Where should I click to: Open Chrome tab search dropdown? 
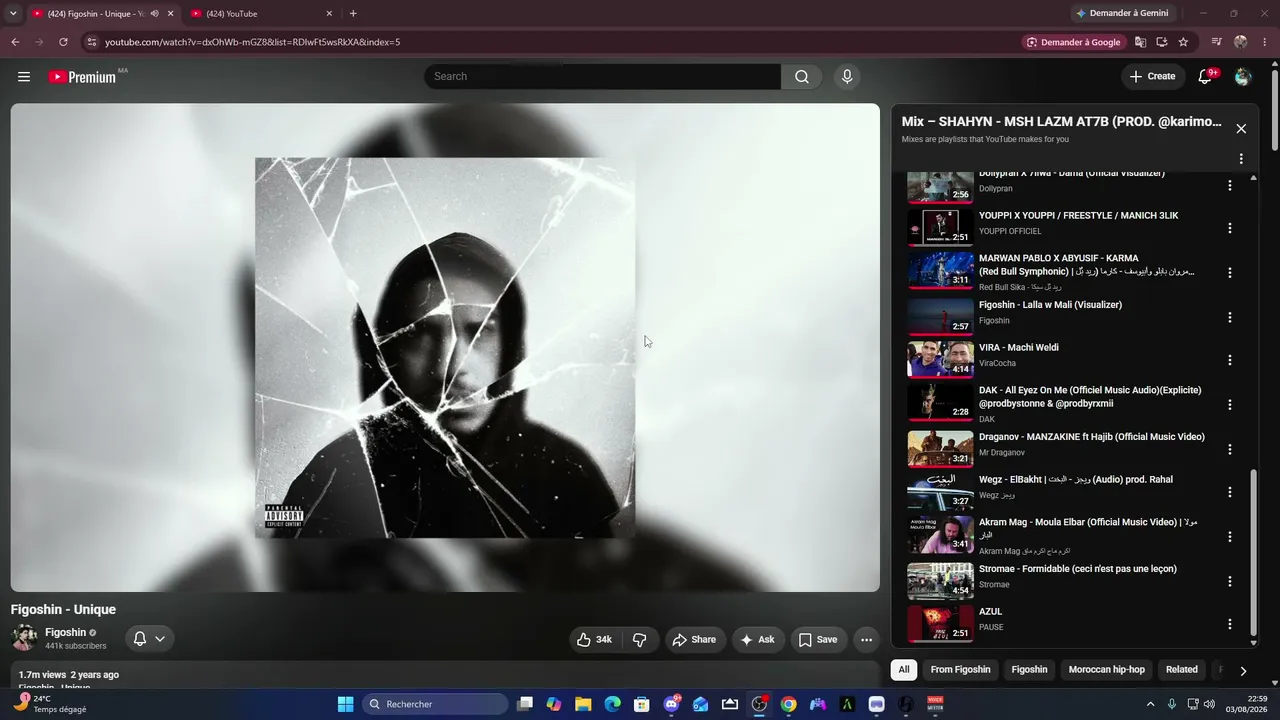click(x=13, y=14)
